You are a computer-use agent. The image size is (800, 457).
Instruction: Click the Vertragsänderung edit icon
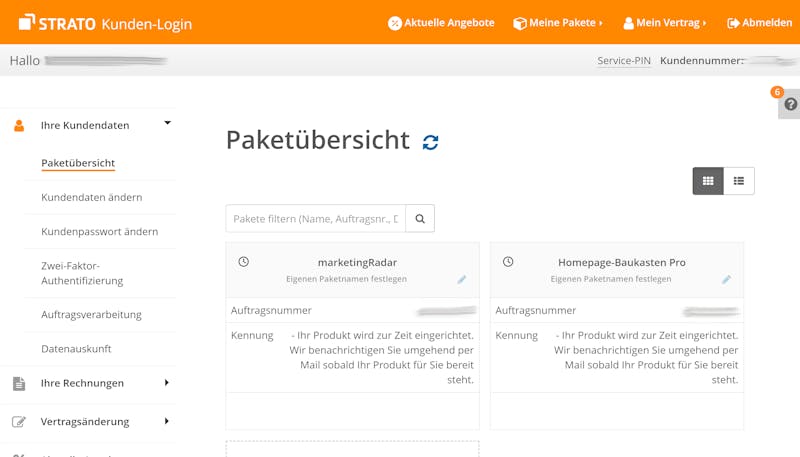tap(19, 422)
